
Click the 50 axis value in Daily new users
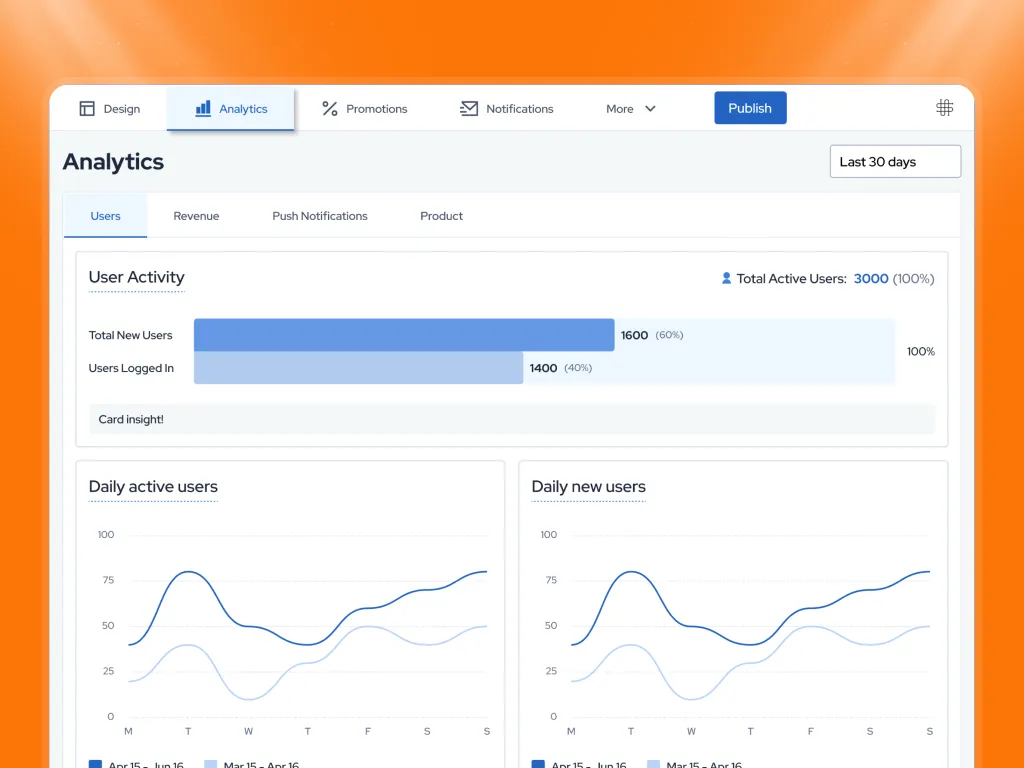[551, 626]
